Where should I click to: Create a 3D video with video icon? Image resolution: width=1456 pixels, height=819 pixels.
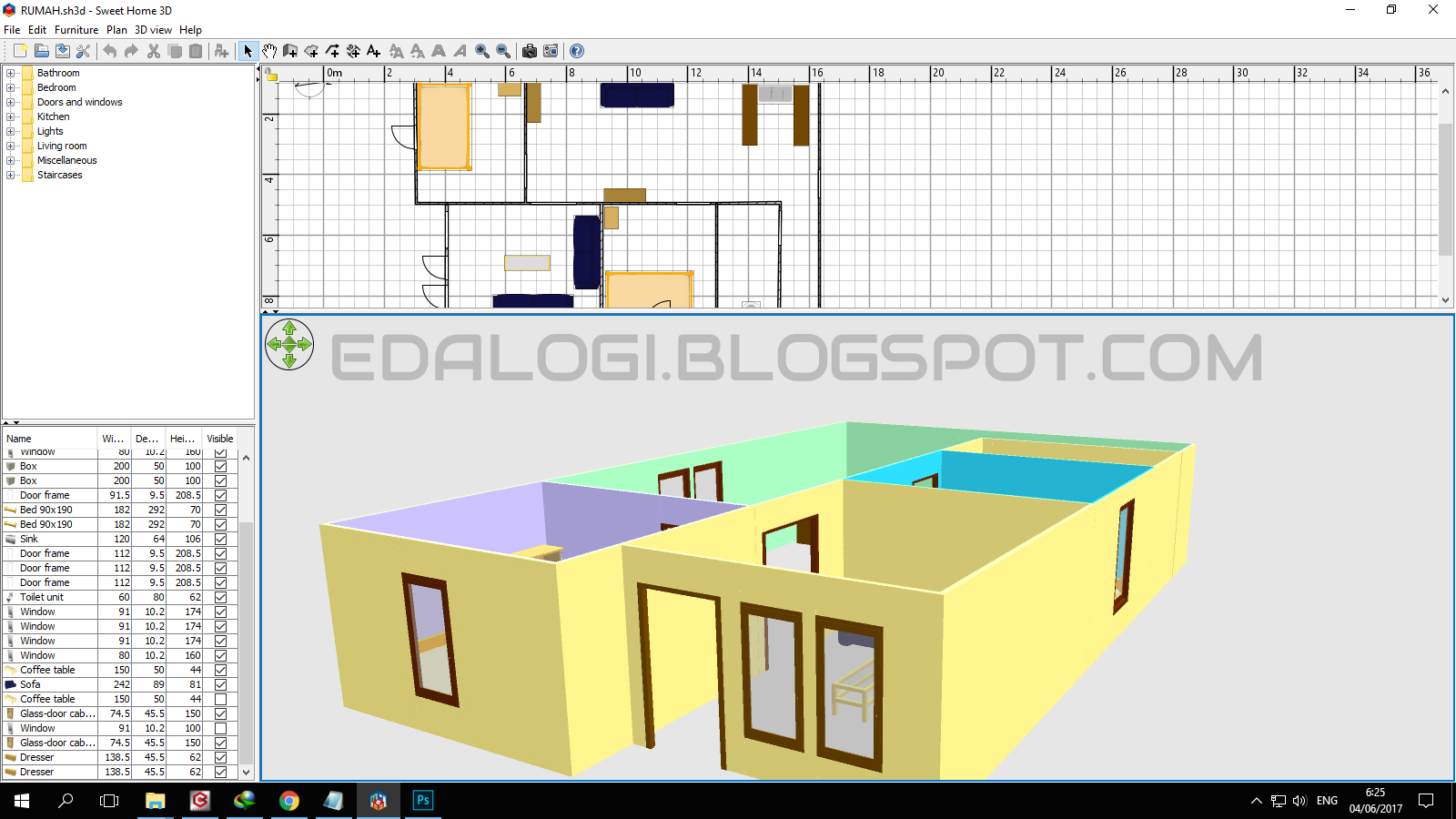pyautogui.click(x=550, y=51)
